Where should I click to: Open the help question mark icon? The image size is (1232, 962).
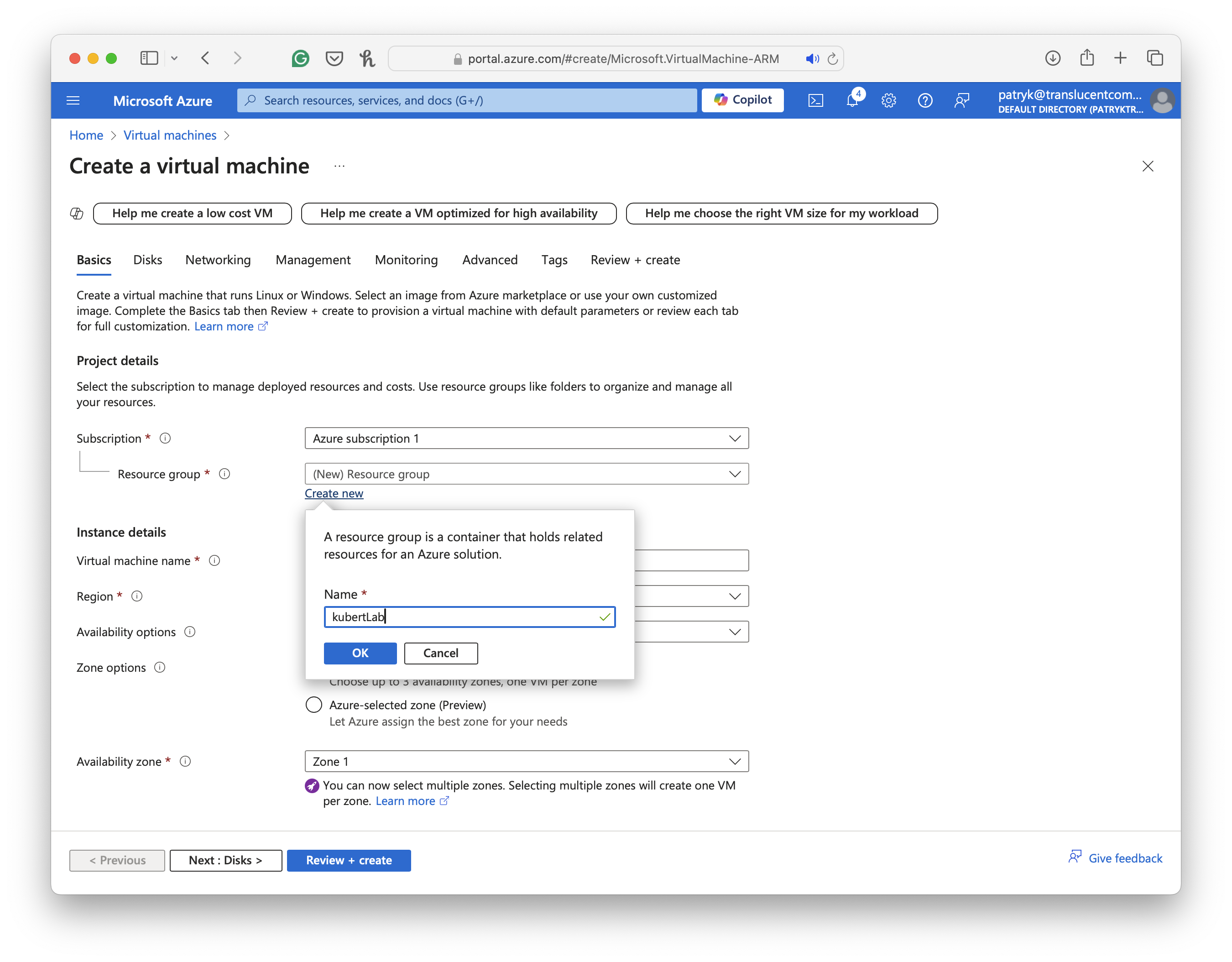coord(925,100)
